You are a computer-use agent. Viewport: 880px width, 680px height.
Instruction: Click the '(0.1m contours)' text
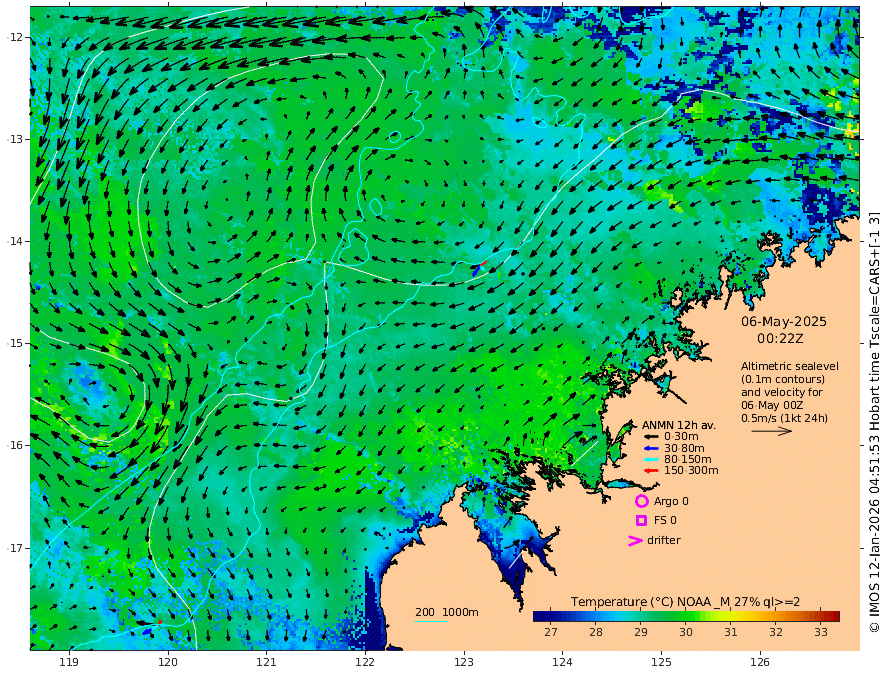783,379
